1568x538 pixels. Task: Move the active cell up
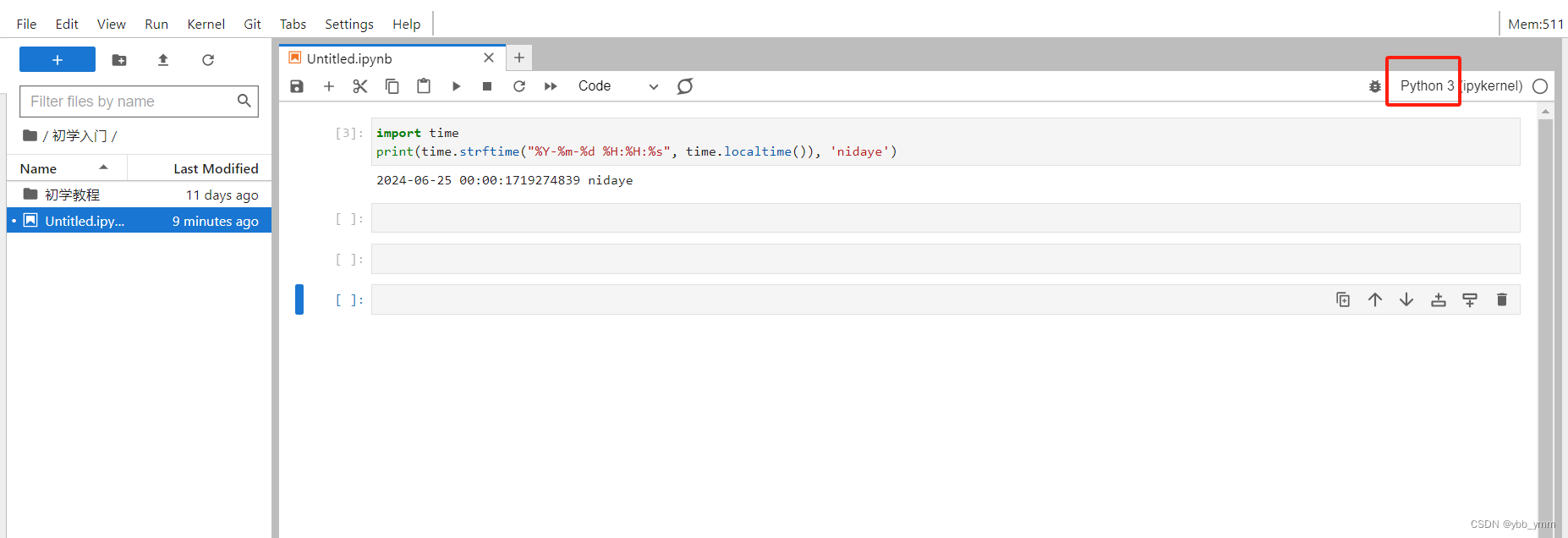point(1375,299)
